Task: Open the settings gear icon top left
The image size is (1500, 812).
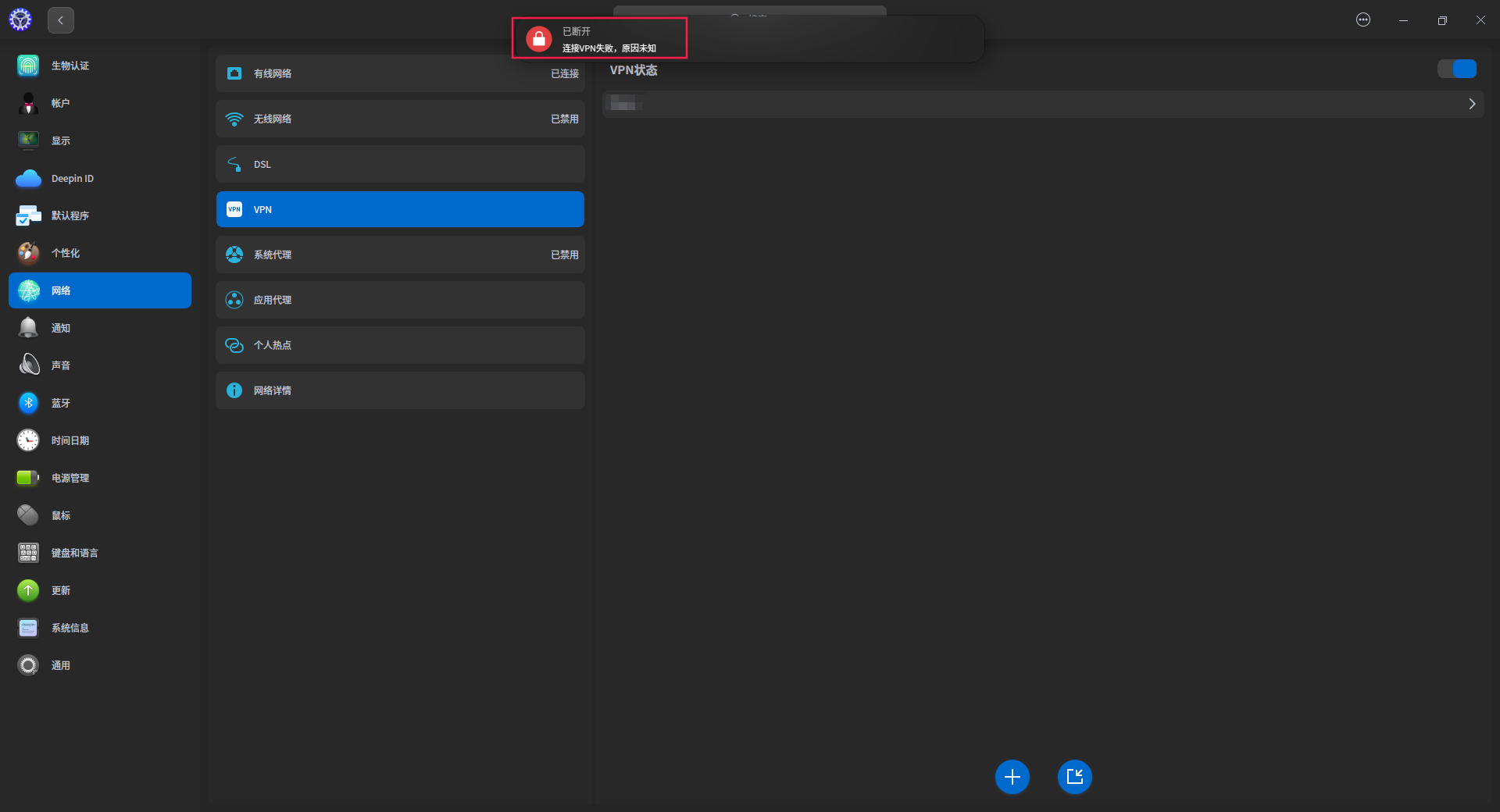Action: [20, 20]
